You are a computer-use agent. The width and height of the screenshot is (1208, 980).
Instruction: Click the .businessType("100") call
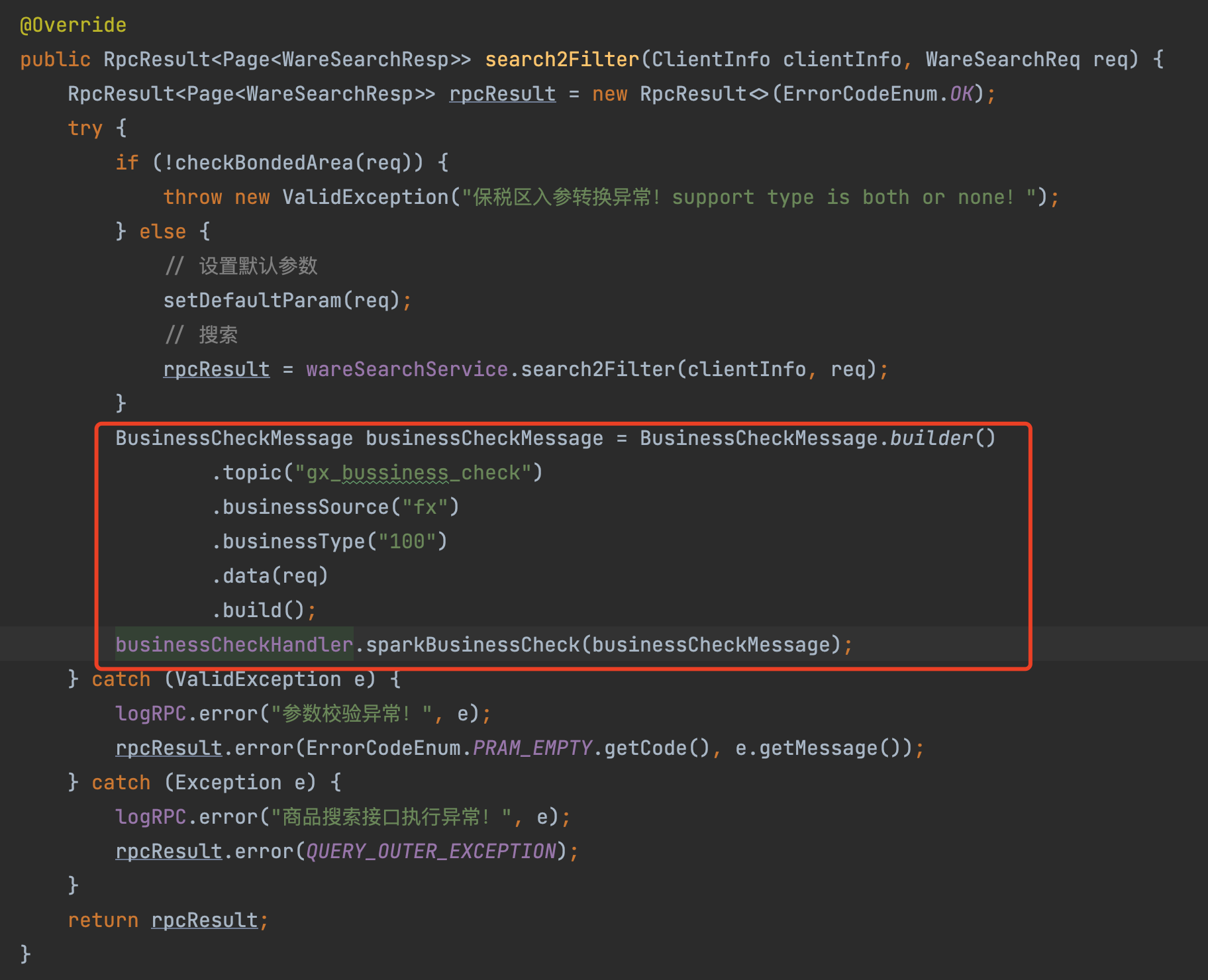click(329, 542)
